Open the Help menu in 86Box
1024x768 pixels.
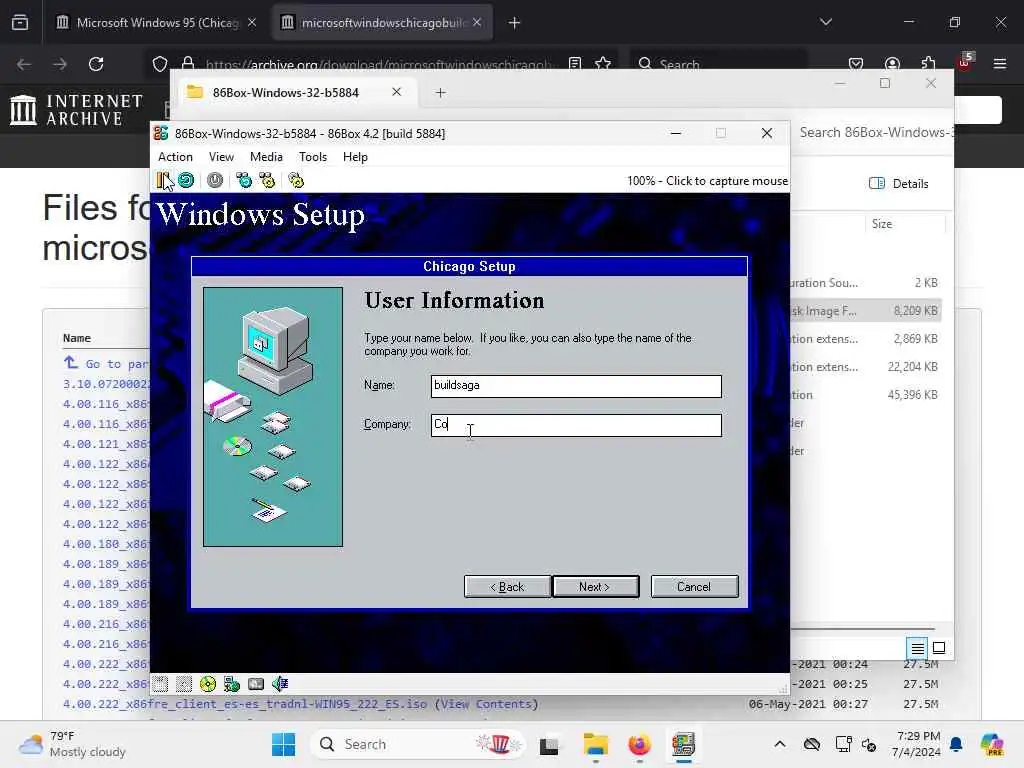tap(355, 157)
